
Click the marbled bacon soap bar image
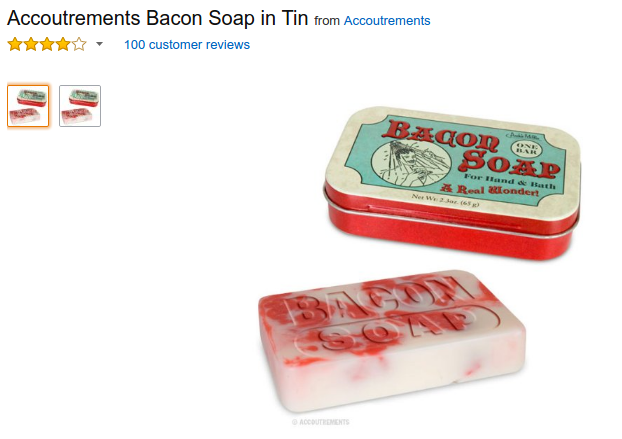coord(392,341)
